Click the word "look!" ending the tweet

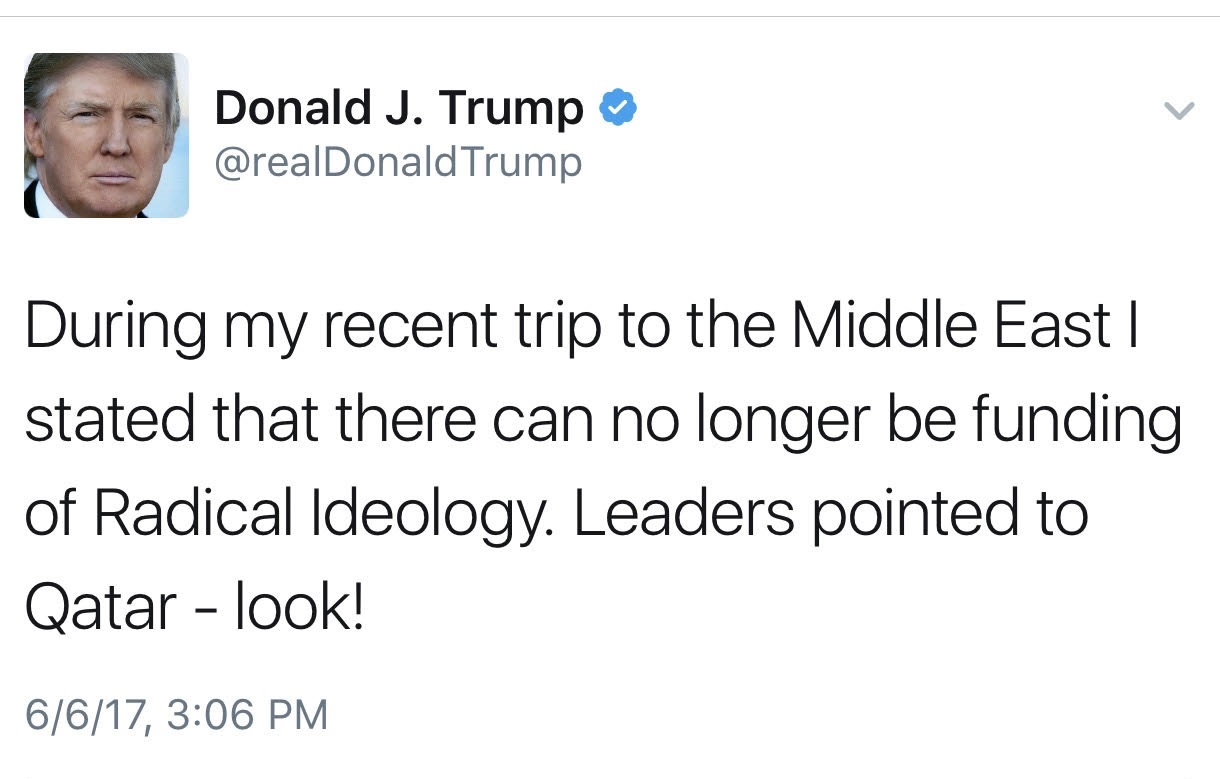click(299, 606)
